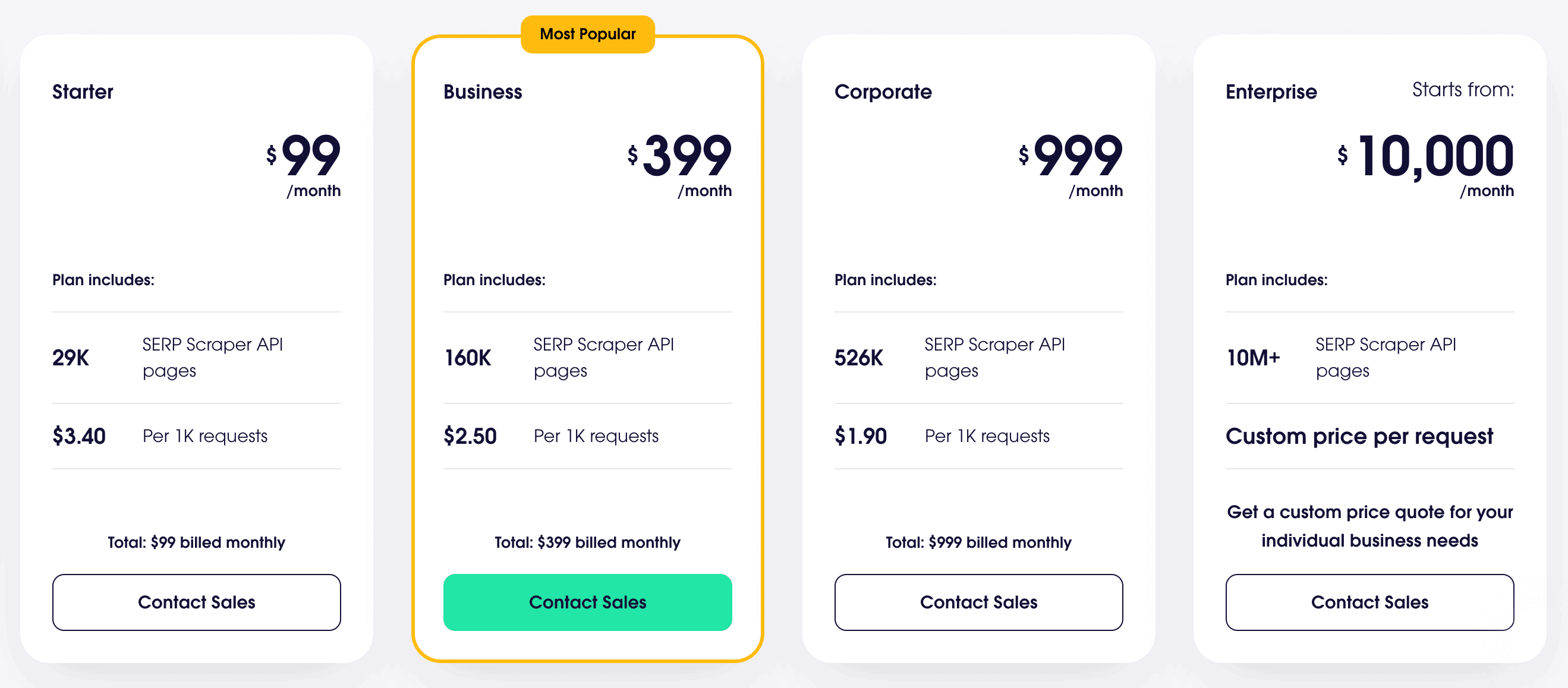
Task: Select the 29K SERP Scraper pages row
Action: coord(197,358)
